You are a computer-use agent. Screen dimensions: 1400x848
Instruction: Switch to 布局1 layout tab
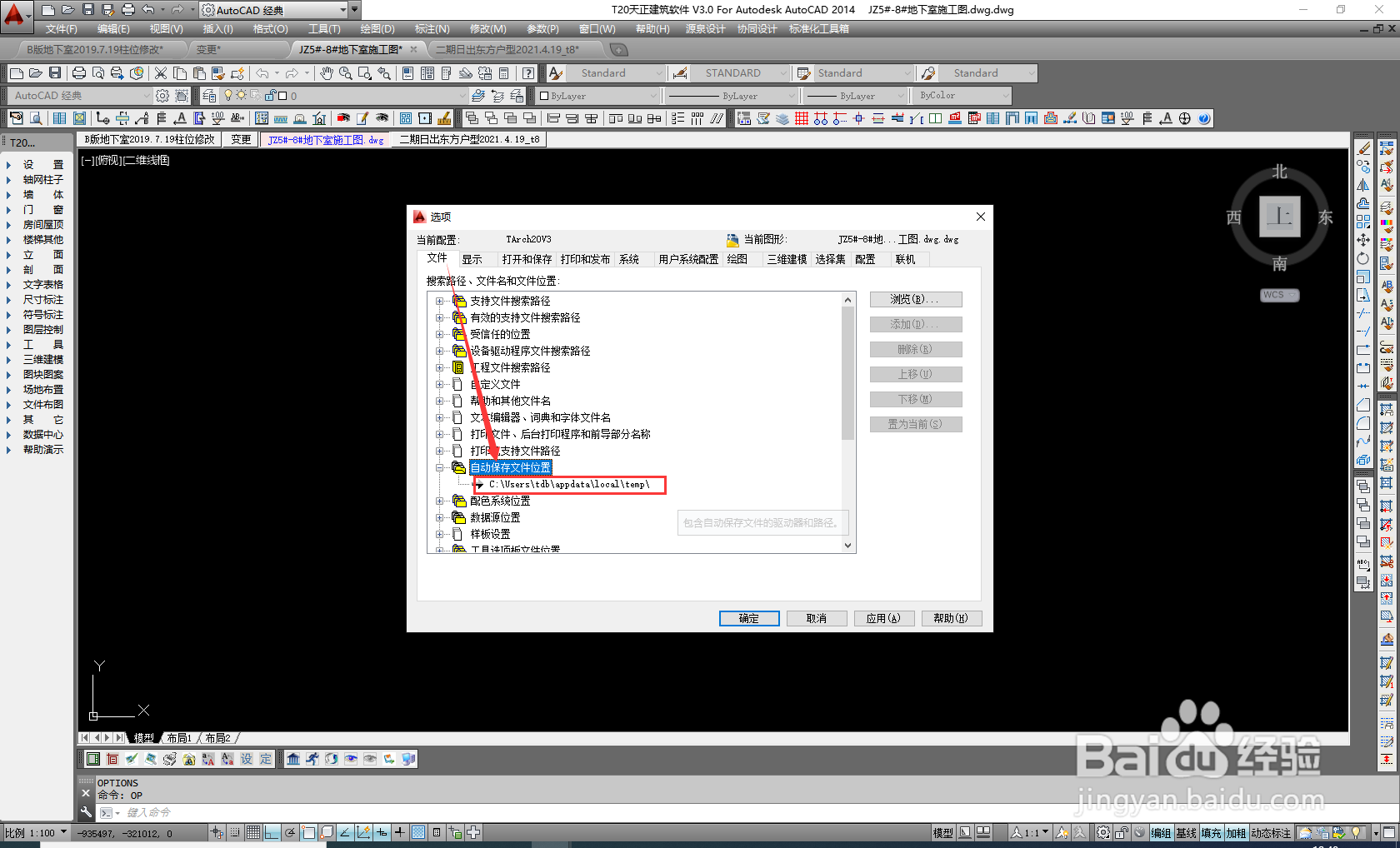tap(179, 738)
